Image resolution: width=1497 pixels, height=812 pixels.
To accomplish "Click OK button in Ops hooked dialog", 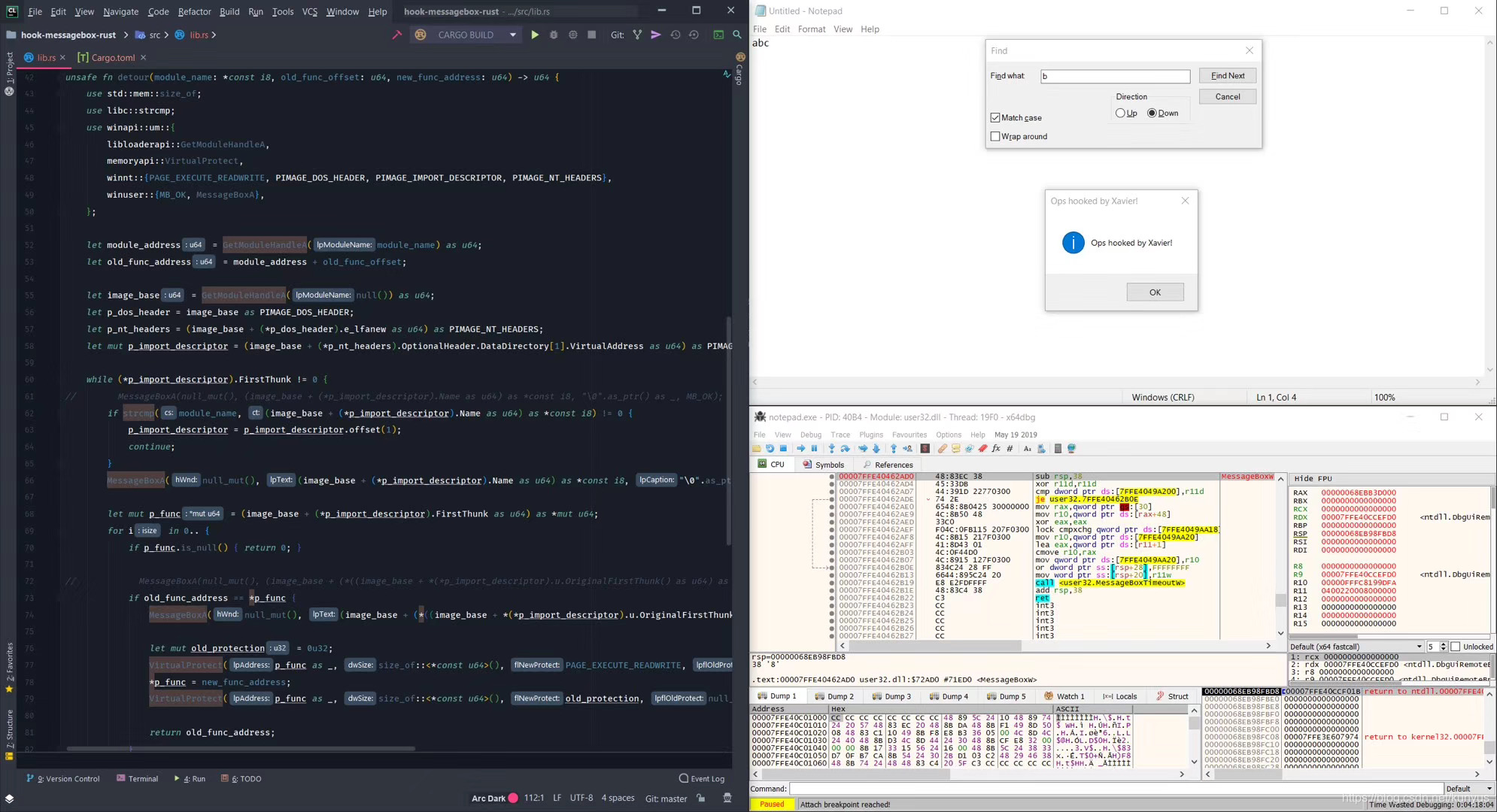I will [1155, 292].
